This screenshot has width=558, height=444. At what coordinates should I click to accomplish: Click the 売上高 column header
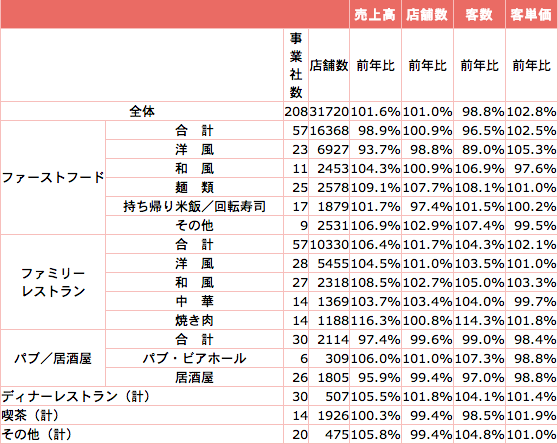[x=375, y=14]
